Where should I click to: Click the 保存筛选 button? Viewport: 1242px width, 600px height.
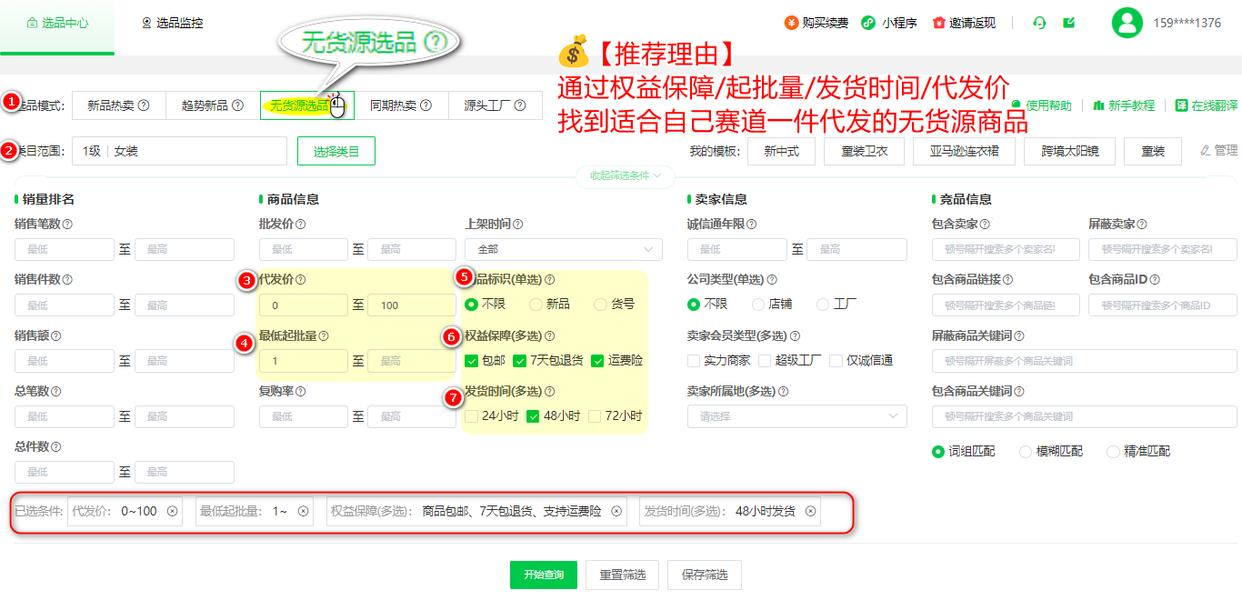tap(704, 575)
